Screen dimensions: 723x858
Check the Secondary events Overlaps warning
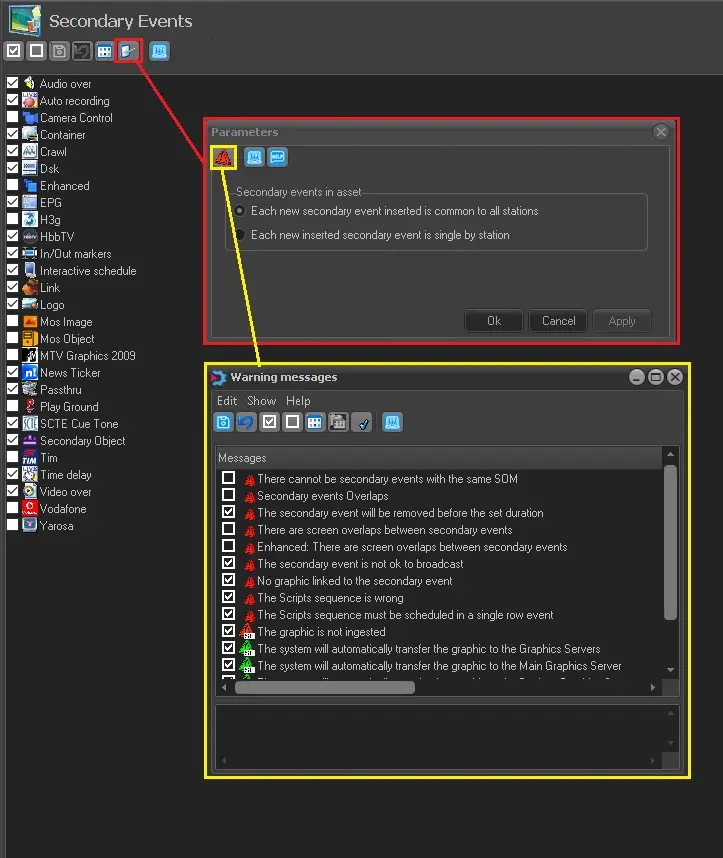pos(229,496)
